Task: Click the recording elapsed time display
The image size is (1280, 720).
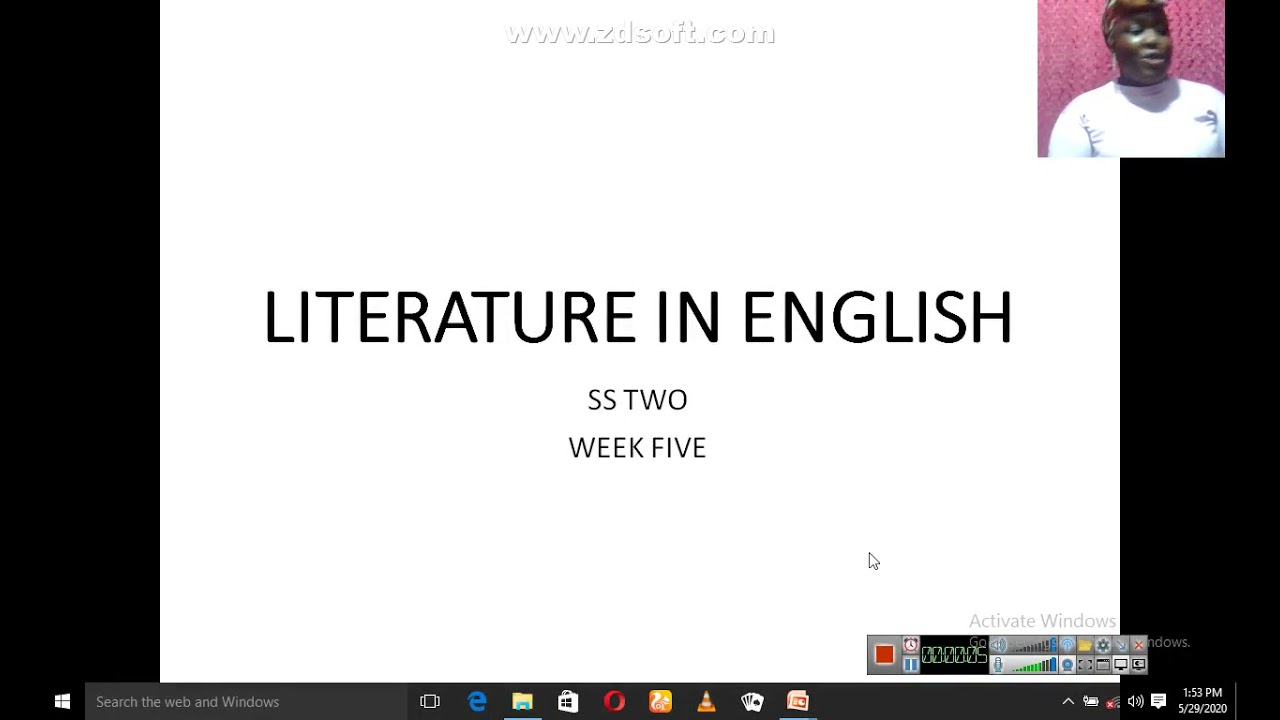Action: tap(954, 655)
